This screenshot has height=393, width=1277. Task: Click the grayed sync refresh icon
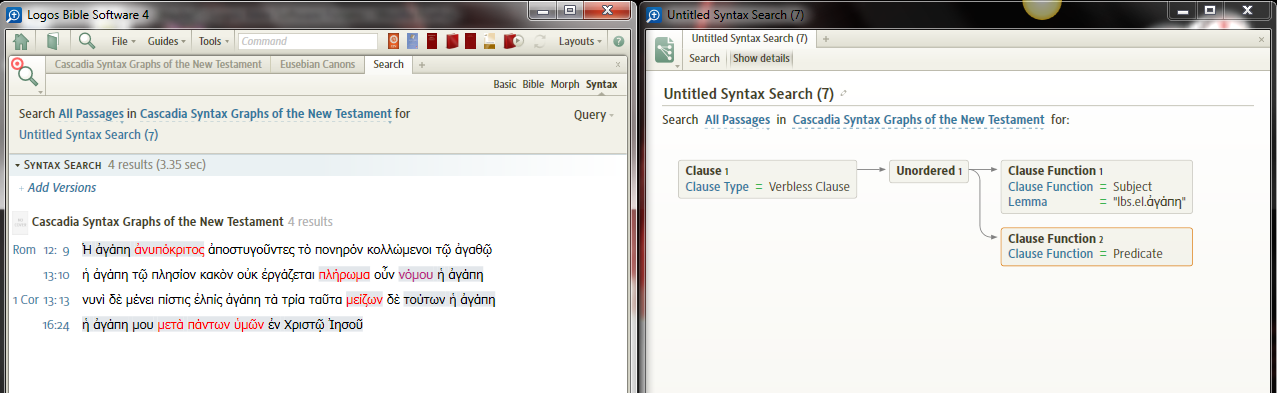coord(540,41)
